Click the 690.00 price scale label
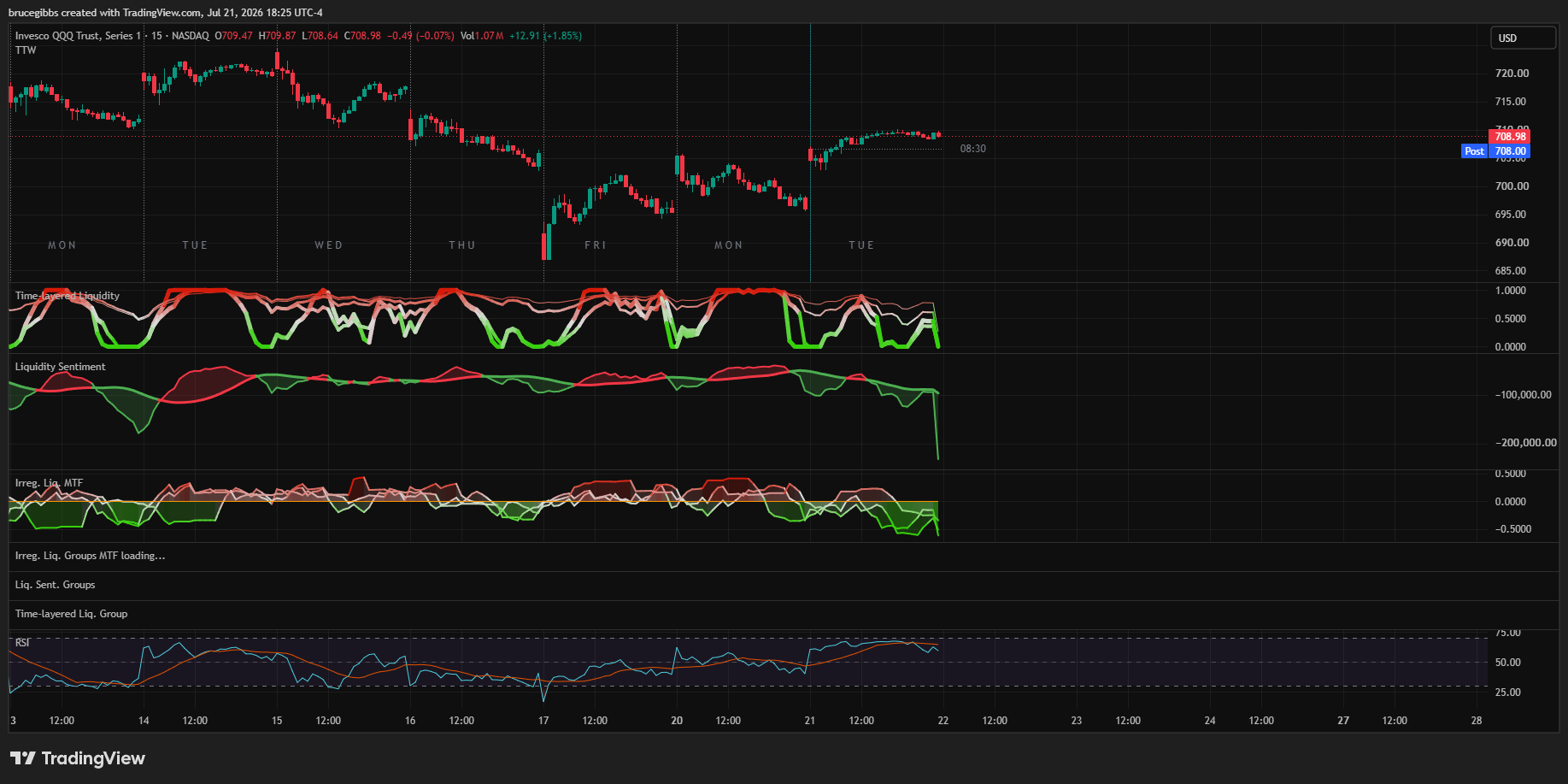The image size is (1568, 784). (x=1512, y=243)
